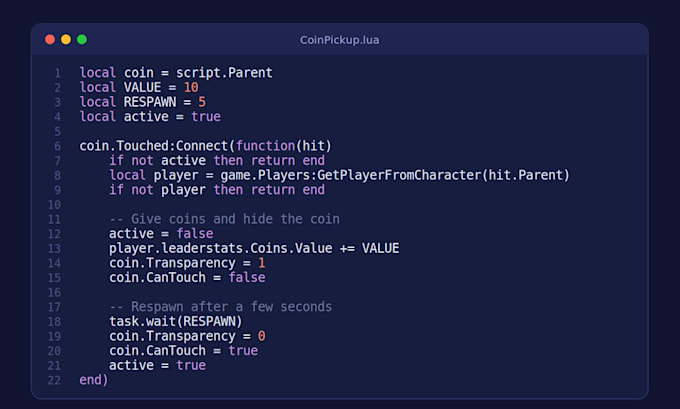680x409 pixels.
Task: Click 'script.Parent' on line 1
Action: pyautogui.click(x=224, y=73)
